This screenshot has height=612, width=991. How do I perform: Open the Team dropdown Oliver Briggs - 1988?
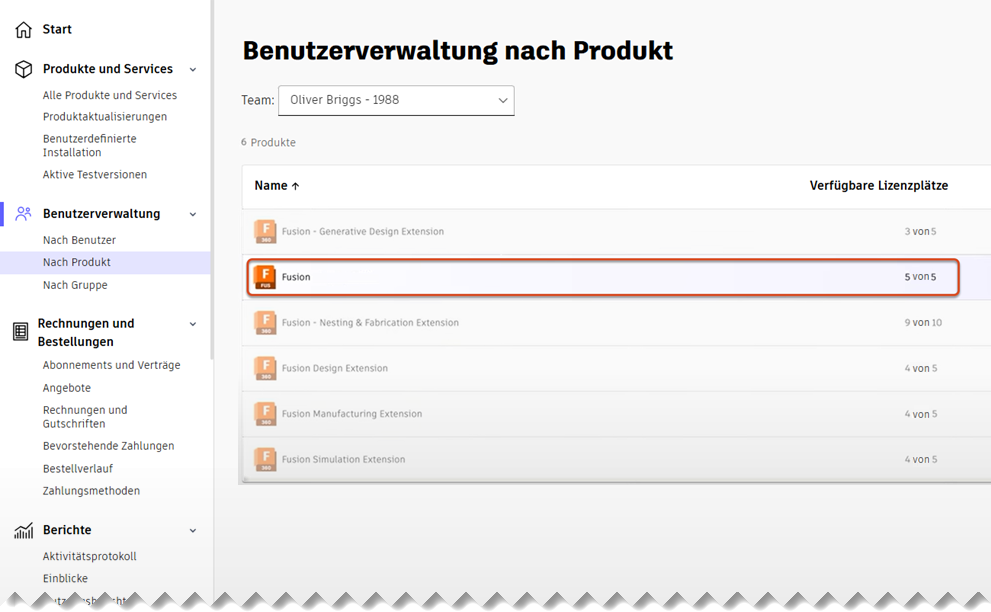click(x=396, y=101)
